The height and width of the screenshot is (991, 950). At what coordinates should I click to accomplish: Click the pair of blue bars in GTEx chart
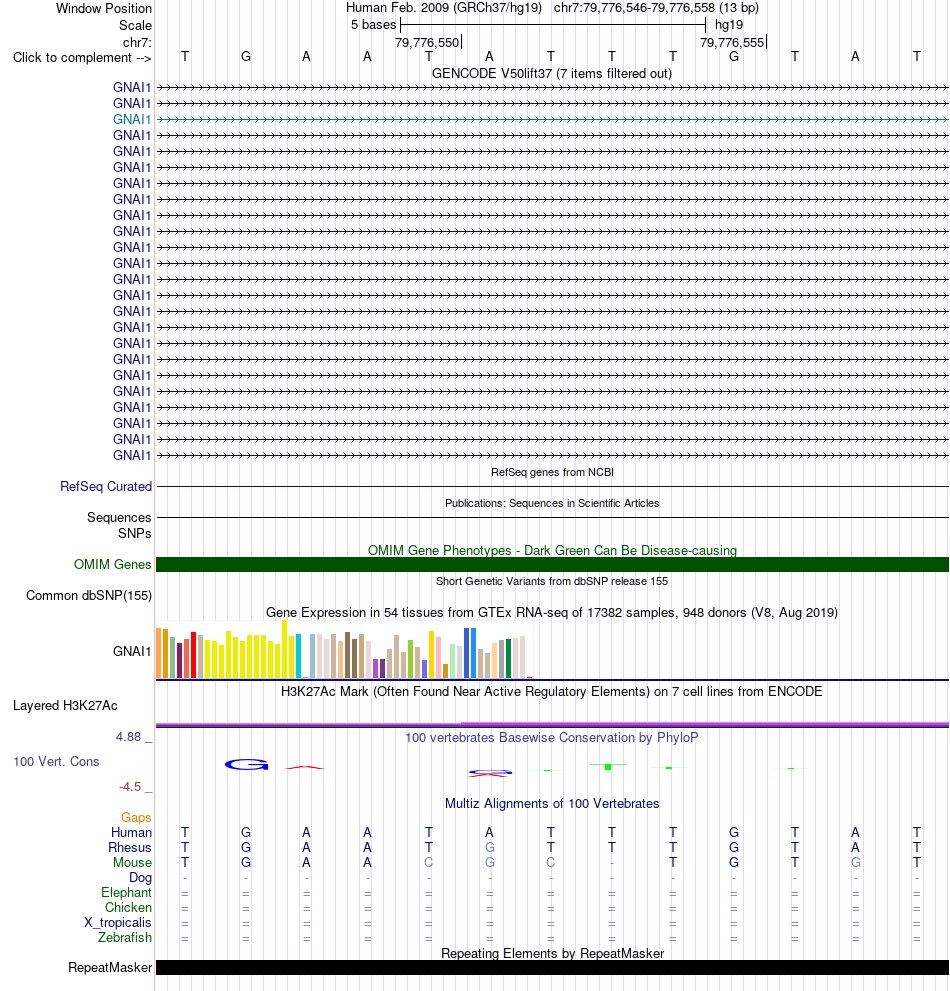470,653
